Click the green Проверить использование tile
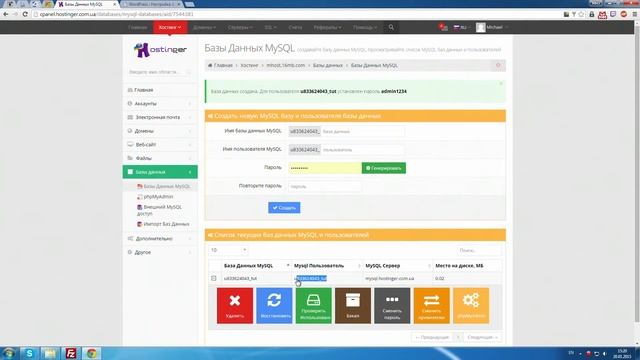Image resolution: width=640 pixels, height=360 pixels. [x=313, y=306]
